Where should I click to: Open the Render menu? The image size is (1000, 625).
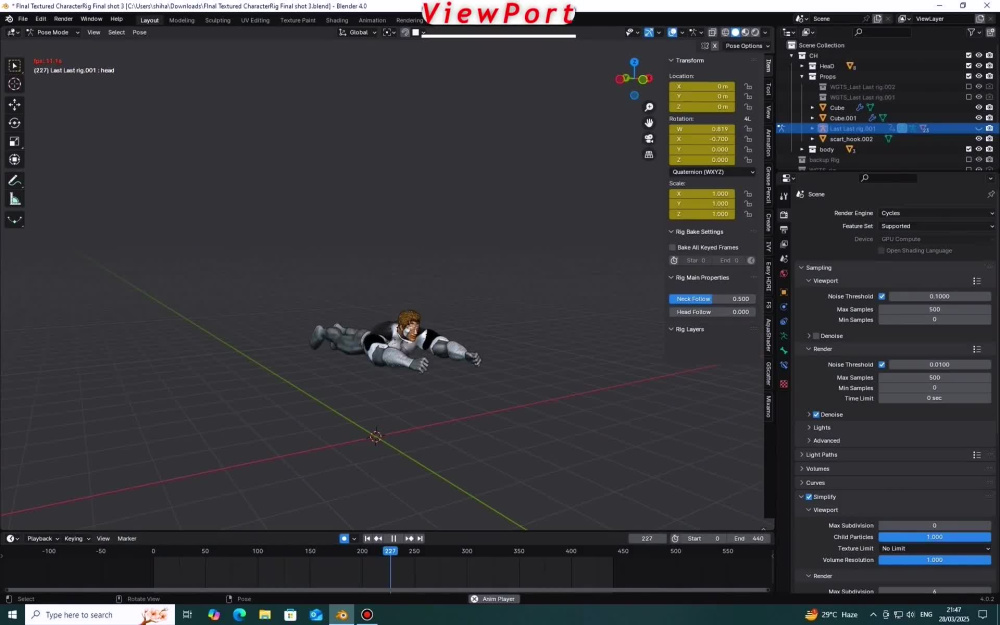(63, 19)
